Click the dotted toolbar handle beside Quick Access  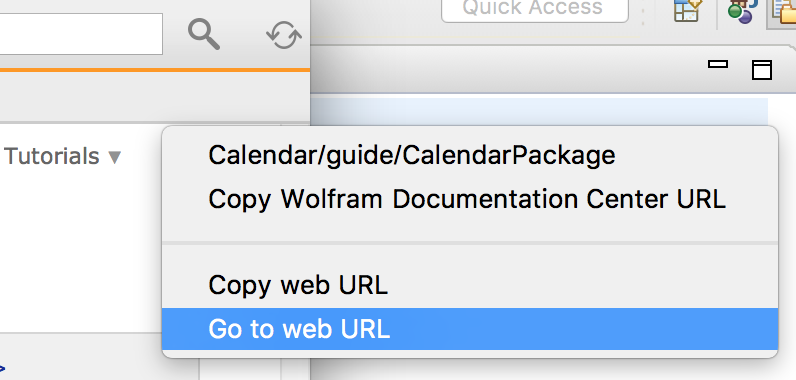[643, 13]
